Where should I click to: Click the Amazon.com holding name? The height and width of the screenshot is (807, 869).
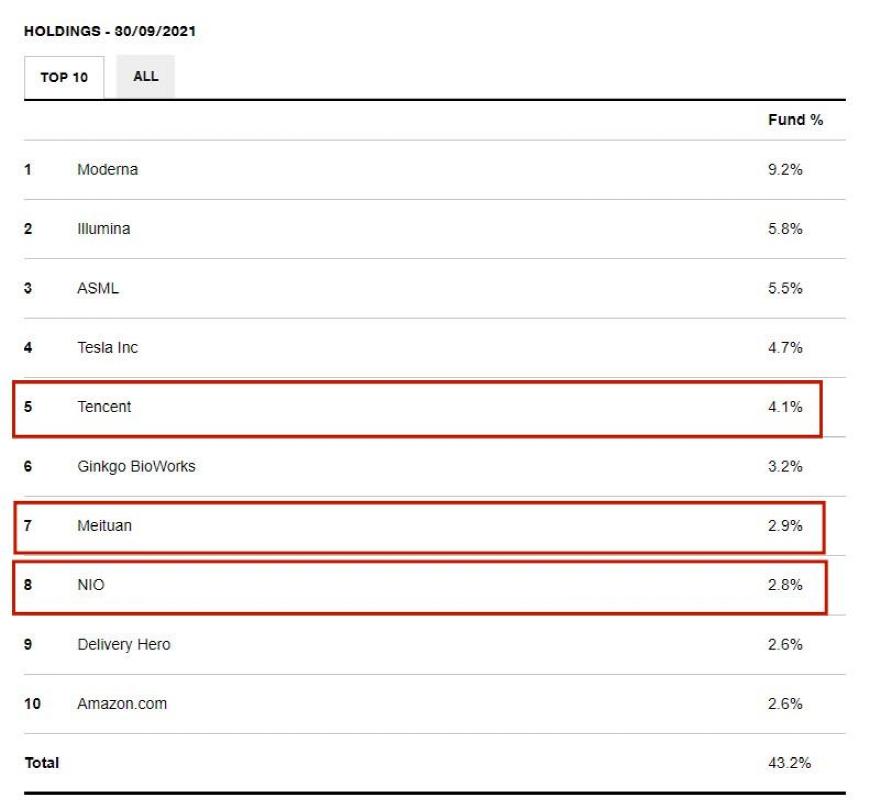pos(122,704)
